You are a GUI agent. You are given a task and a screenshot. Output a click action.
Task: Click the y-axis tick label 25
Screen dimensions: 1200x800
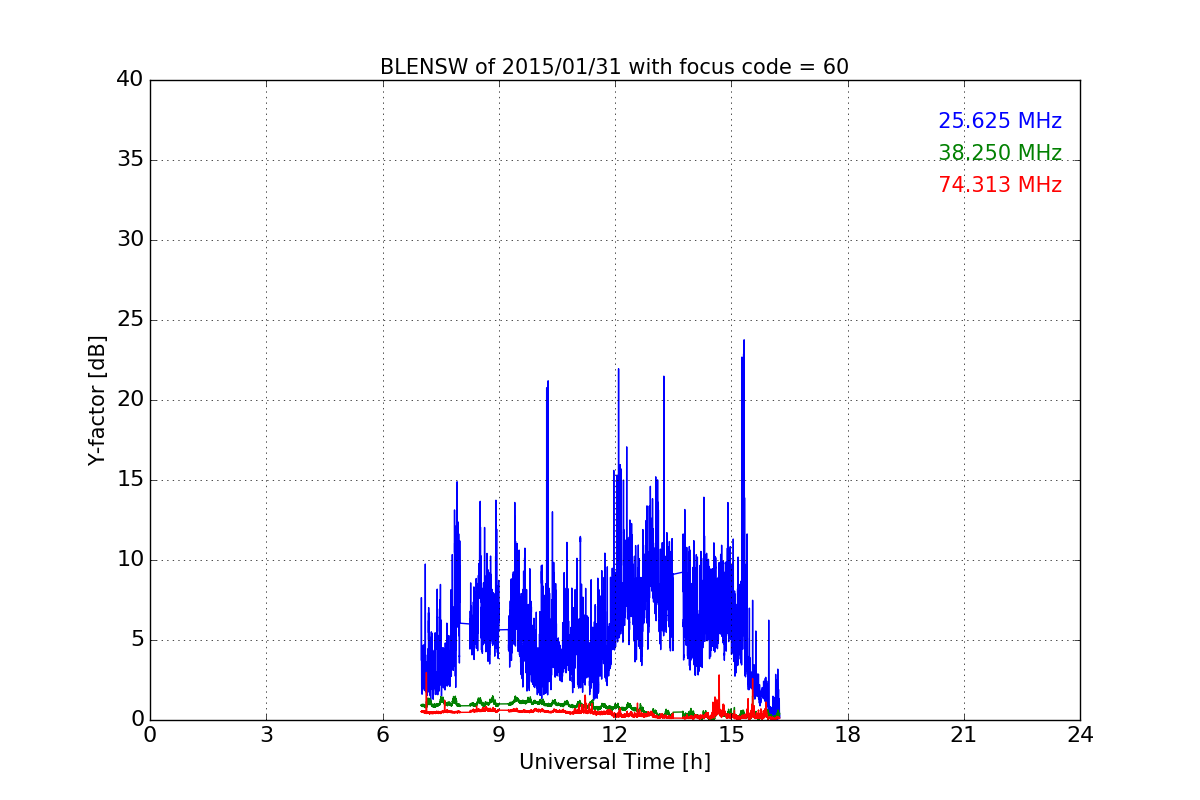pos(130,320)
